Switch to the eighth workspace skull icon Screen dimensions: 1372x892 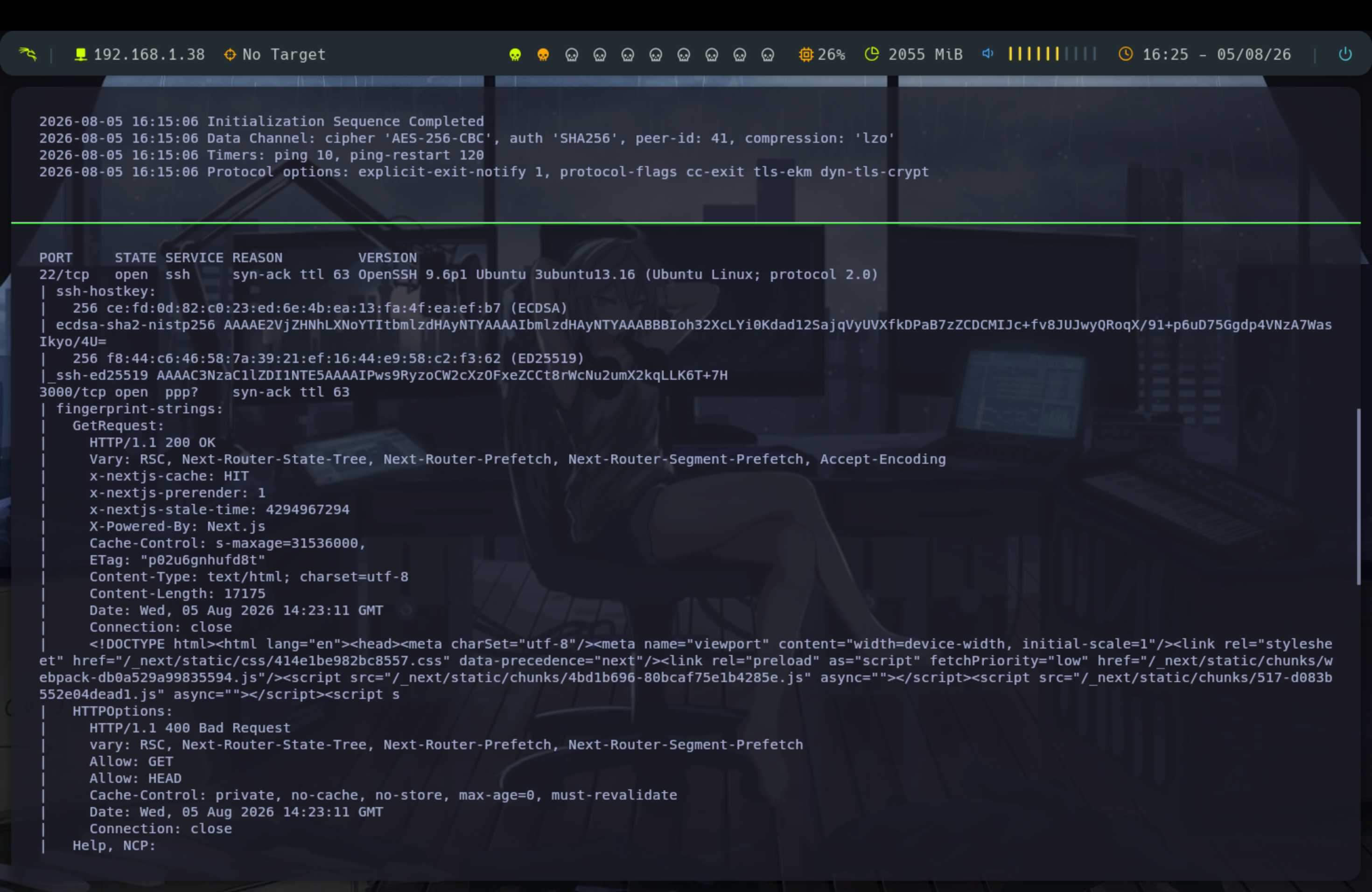712,55
